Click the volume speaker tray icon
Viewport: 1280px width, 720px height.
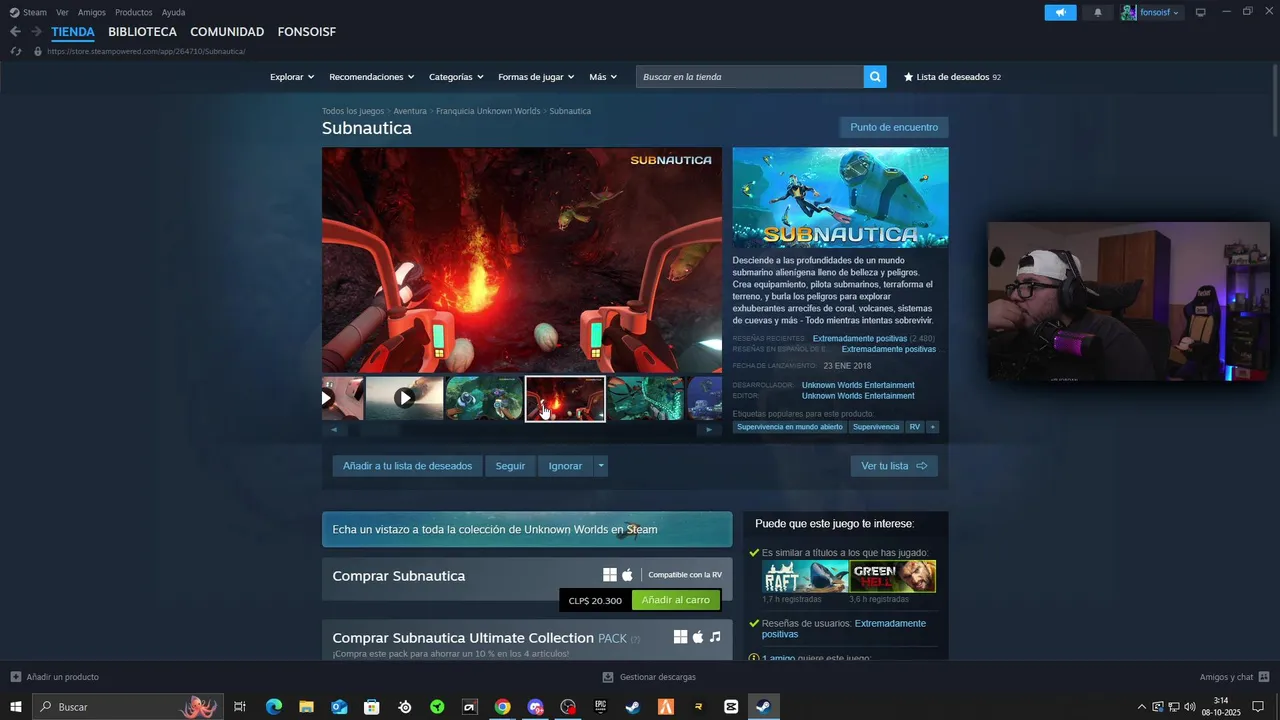[1189, 707]
